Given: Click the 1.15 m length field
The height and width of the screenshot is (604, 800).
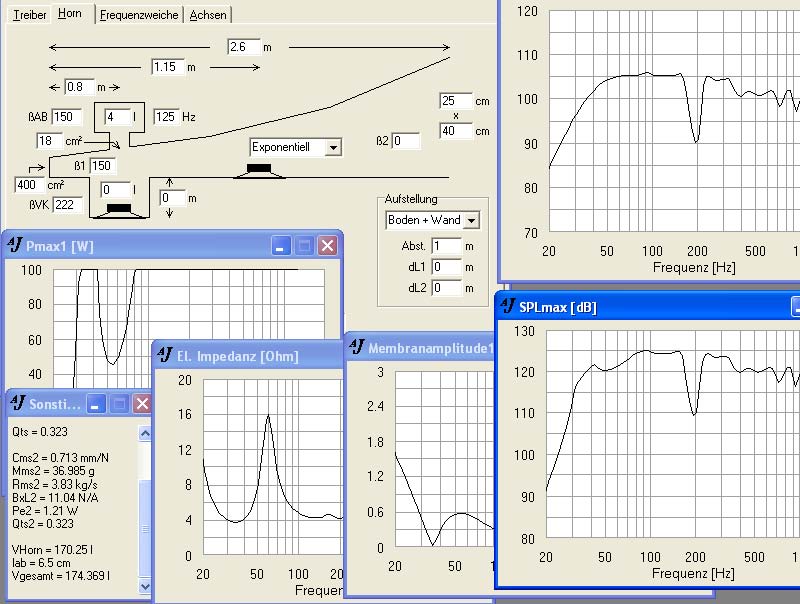Looking at the screenshot, I should click(x=168, y=67).
